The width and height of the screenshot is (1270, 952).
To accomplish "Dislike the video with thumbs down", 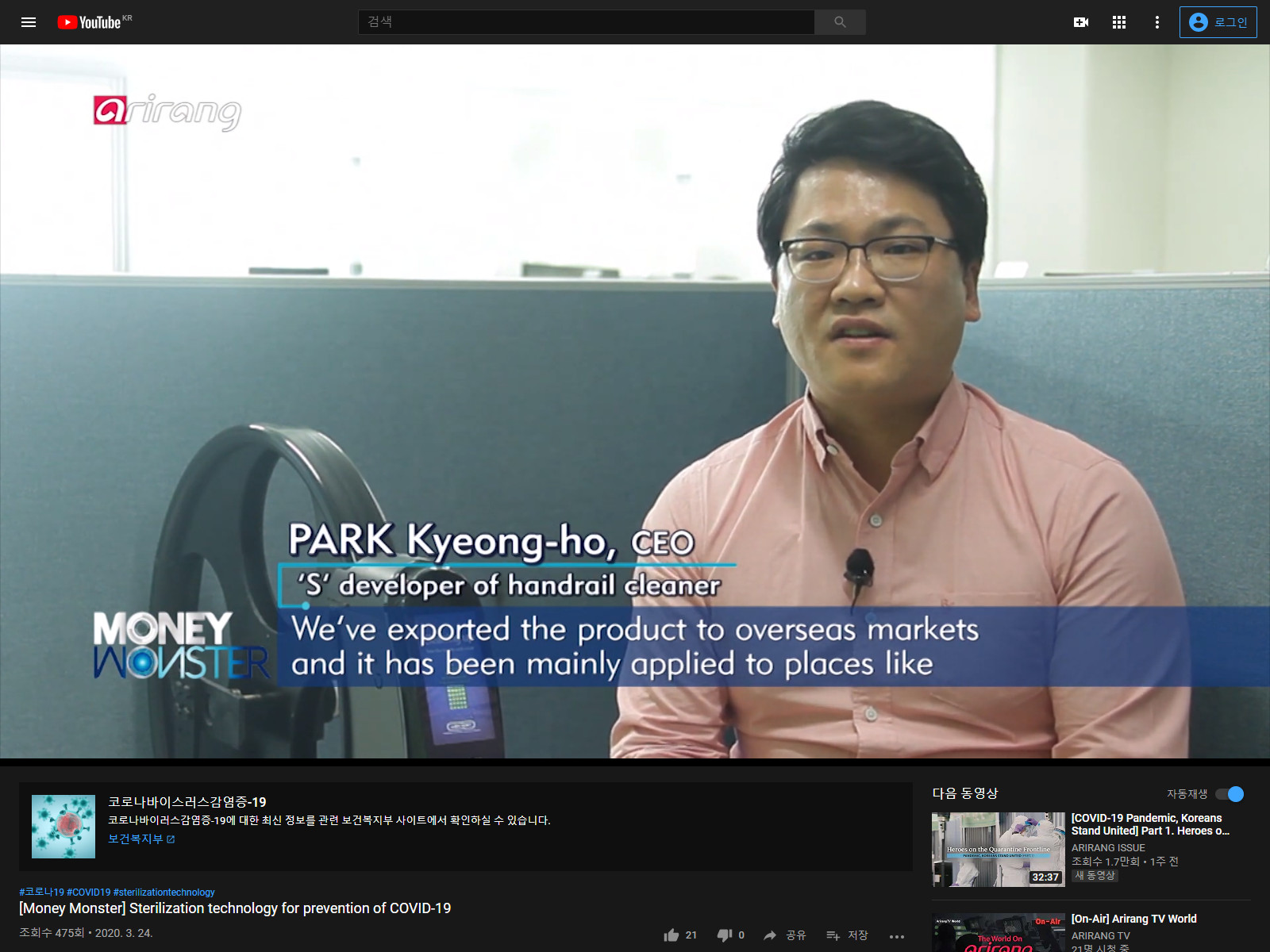I will click(731, 935).
